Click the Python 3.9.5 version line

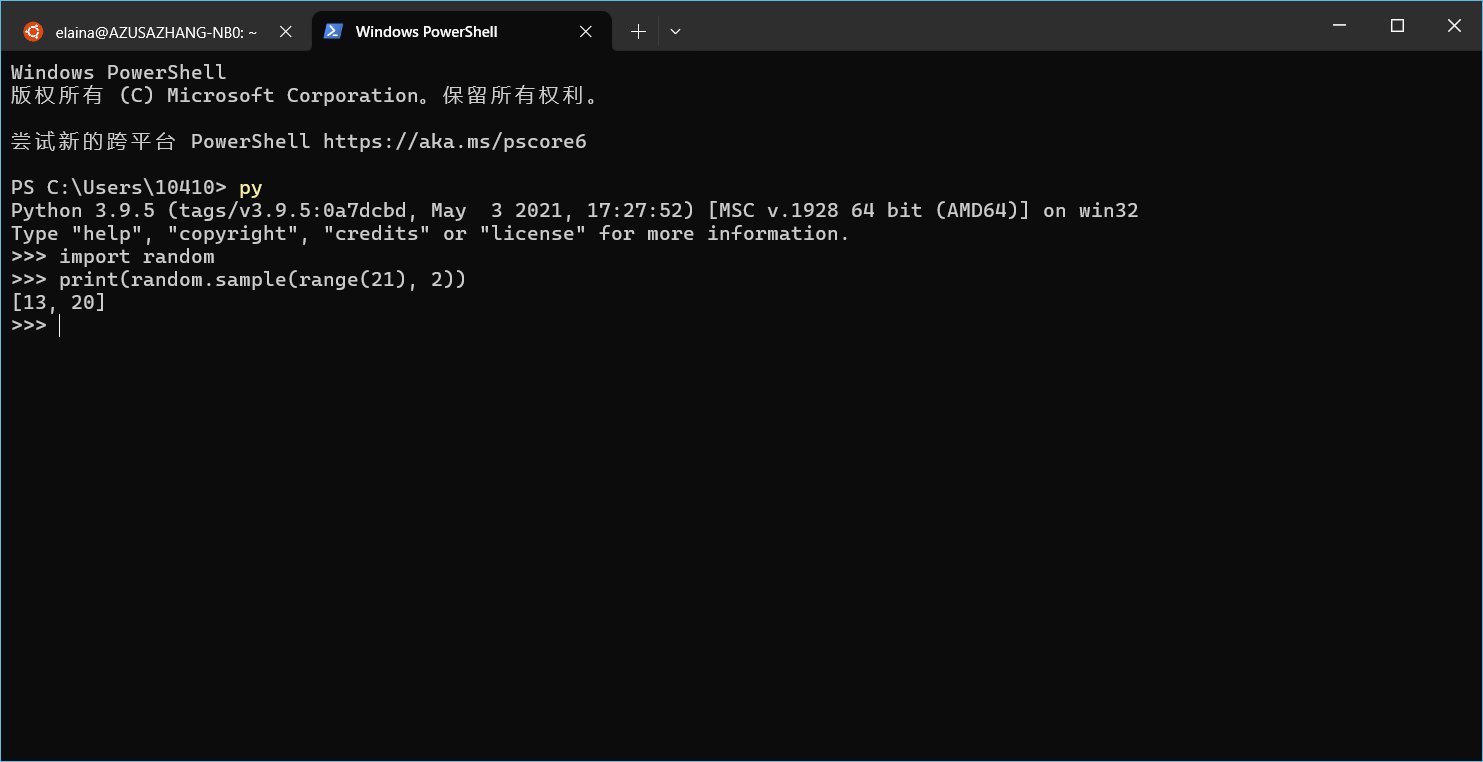click(x=574, y=211)
